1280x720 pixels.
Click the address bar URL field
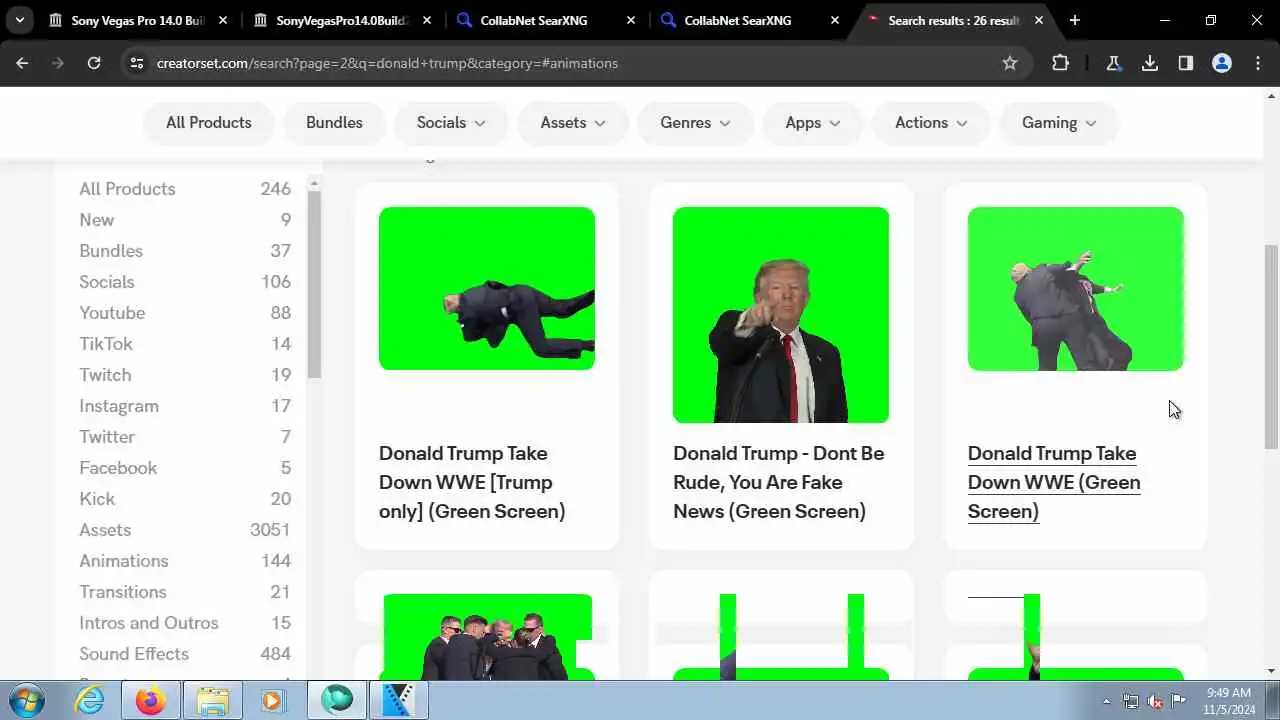point(570,63)
